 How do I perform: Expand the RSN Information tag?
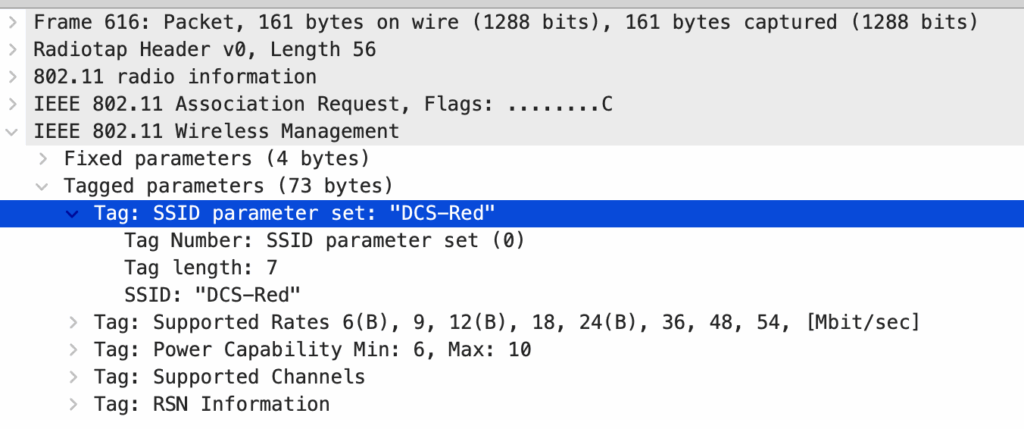[72, 404]
